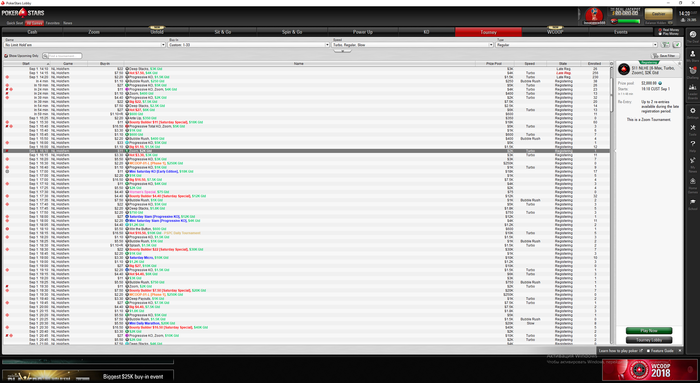Open the Buy-In dropdown (Custom 1-33)
700x383 pixels.
249,45
